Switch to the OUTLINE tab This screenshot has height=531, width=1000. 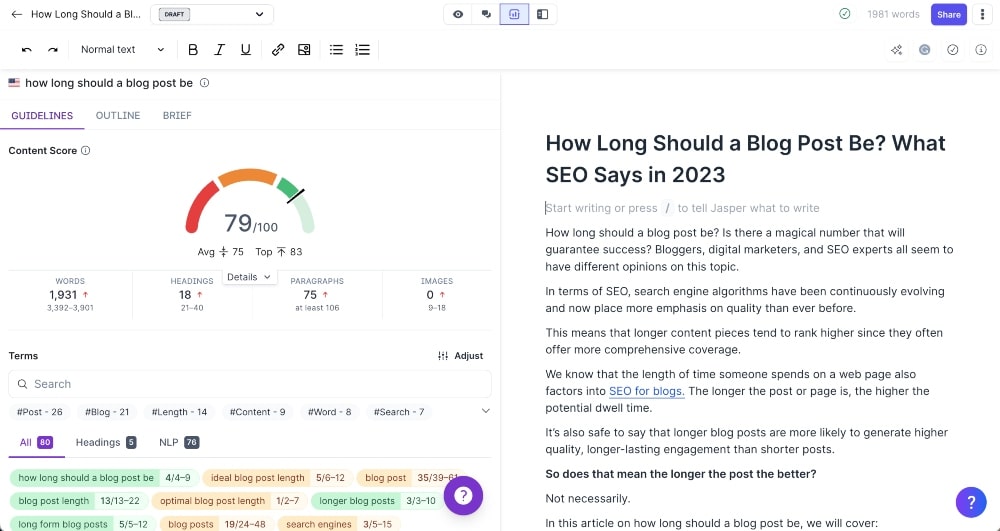pos(118,115)
